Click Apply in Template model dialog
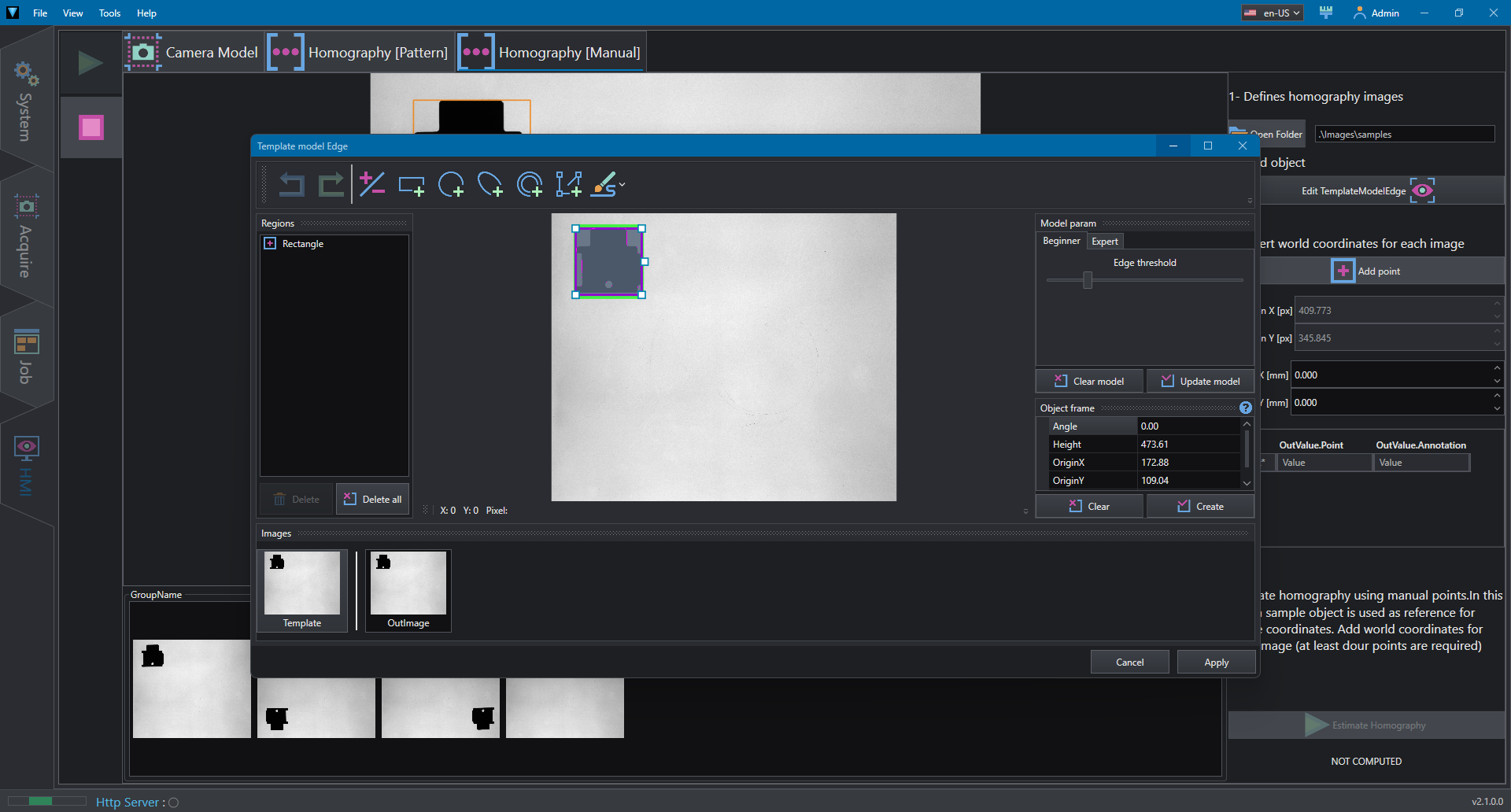The width and height of the screenshot is (1511, 812). (1216, 663)
